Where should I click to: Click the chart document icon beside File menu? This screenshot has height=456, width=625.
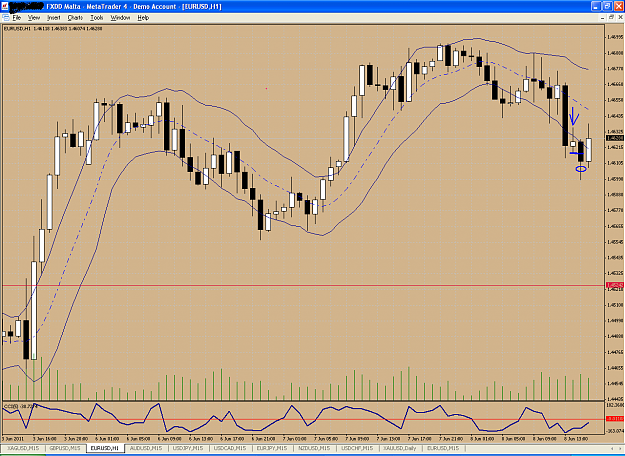coord(6,18)
